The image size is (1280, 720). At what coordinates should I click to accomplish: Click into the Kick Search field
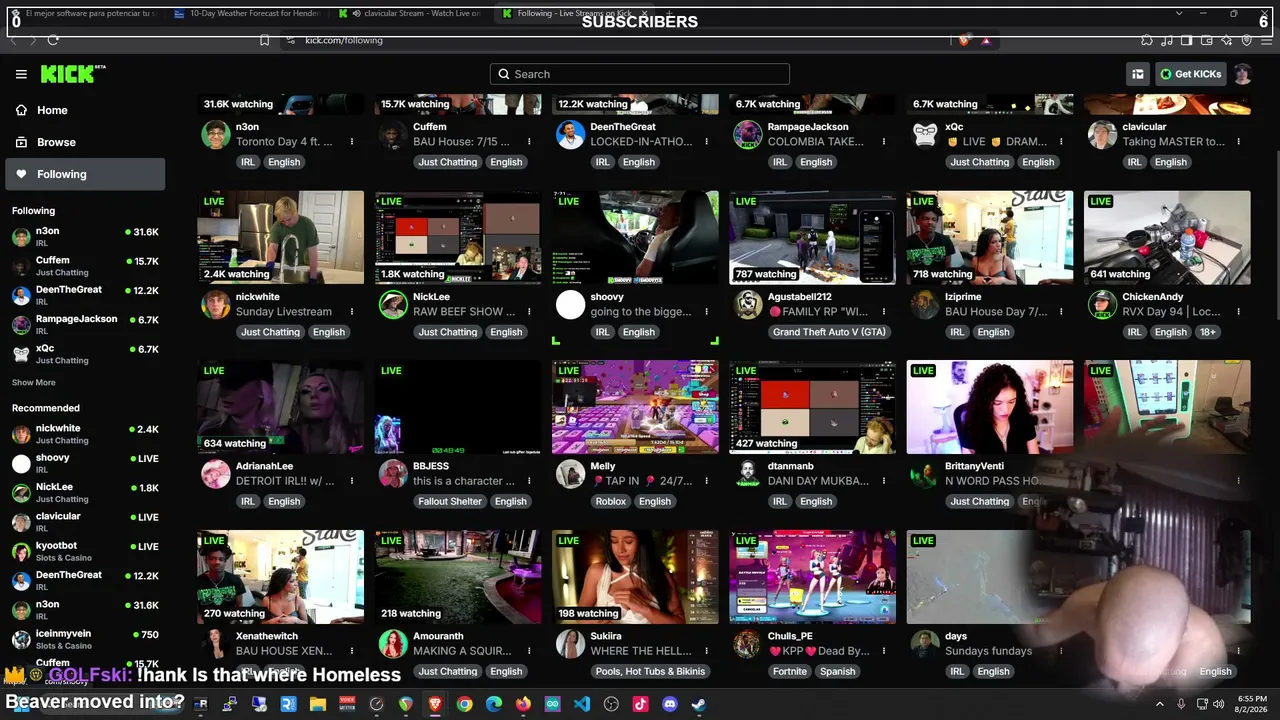(640, 74)
